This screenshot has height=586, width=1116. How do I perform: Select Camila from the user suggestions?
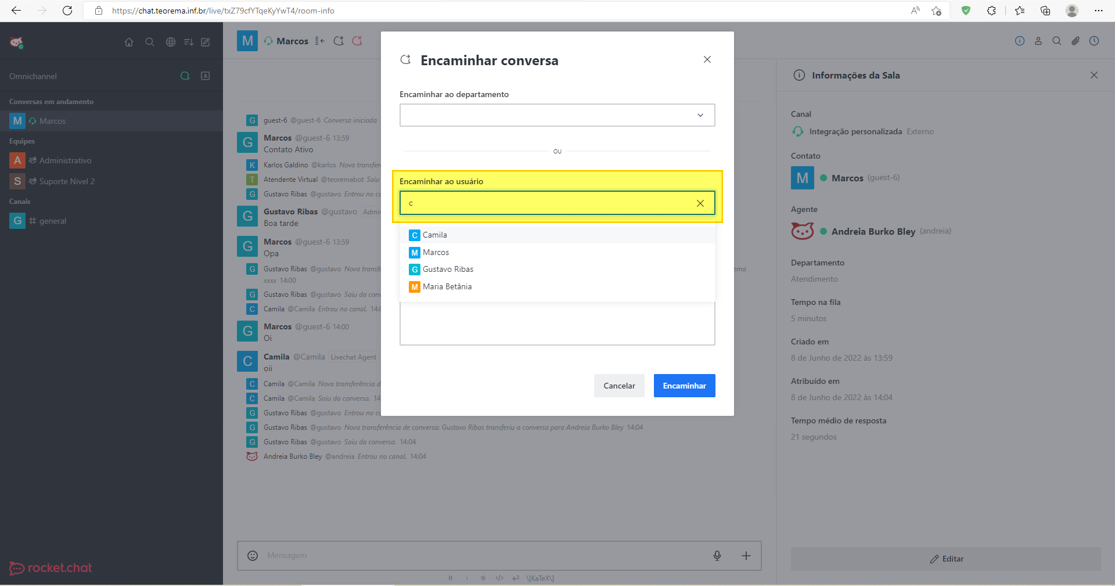click(557, 235)
